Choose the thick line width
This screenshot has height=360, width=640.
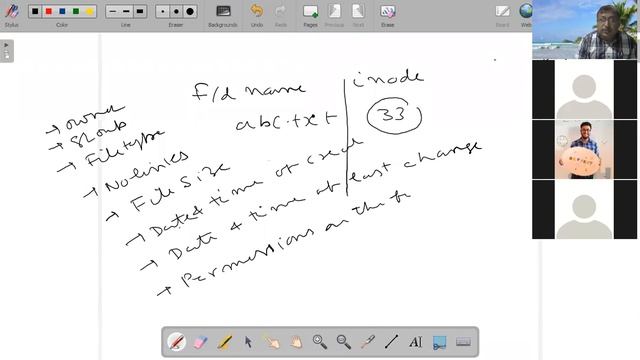click(140, 11)
